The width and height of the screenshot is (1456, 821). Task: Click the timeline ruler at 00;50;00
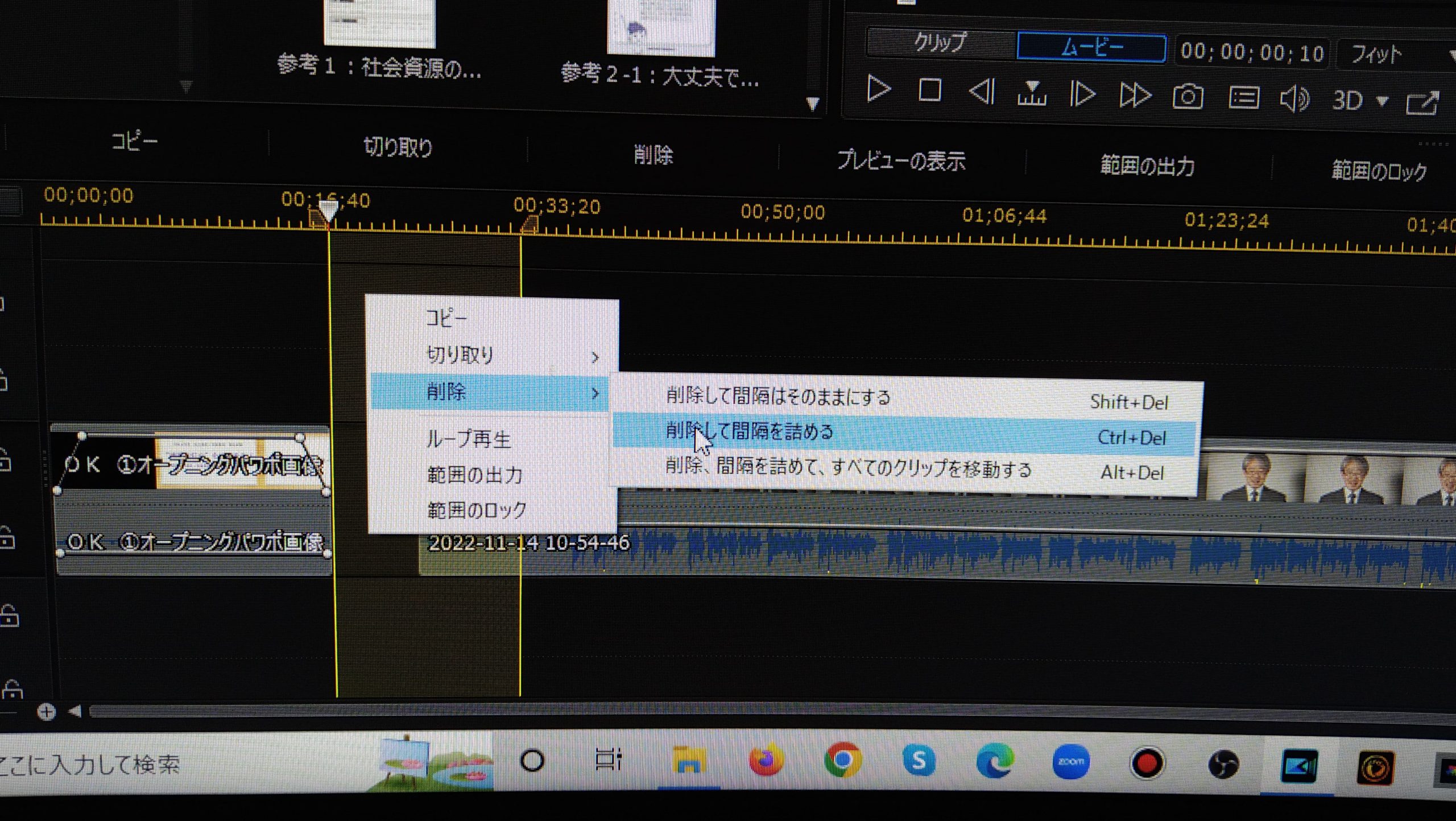782,212
